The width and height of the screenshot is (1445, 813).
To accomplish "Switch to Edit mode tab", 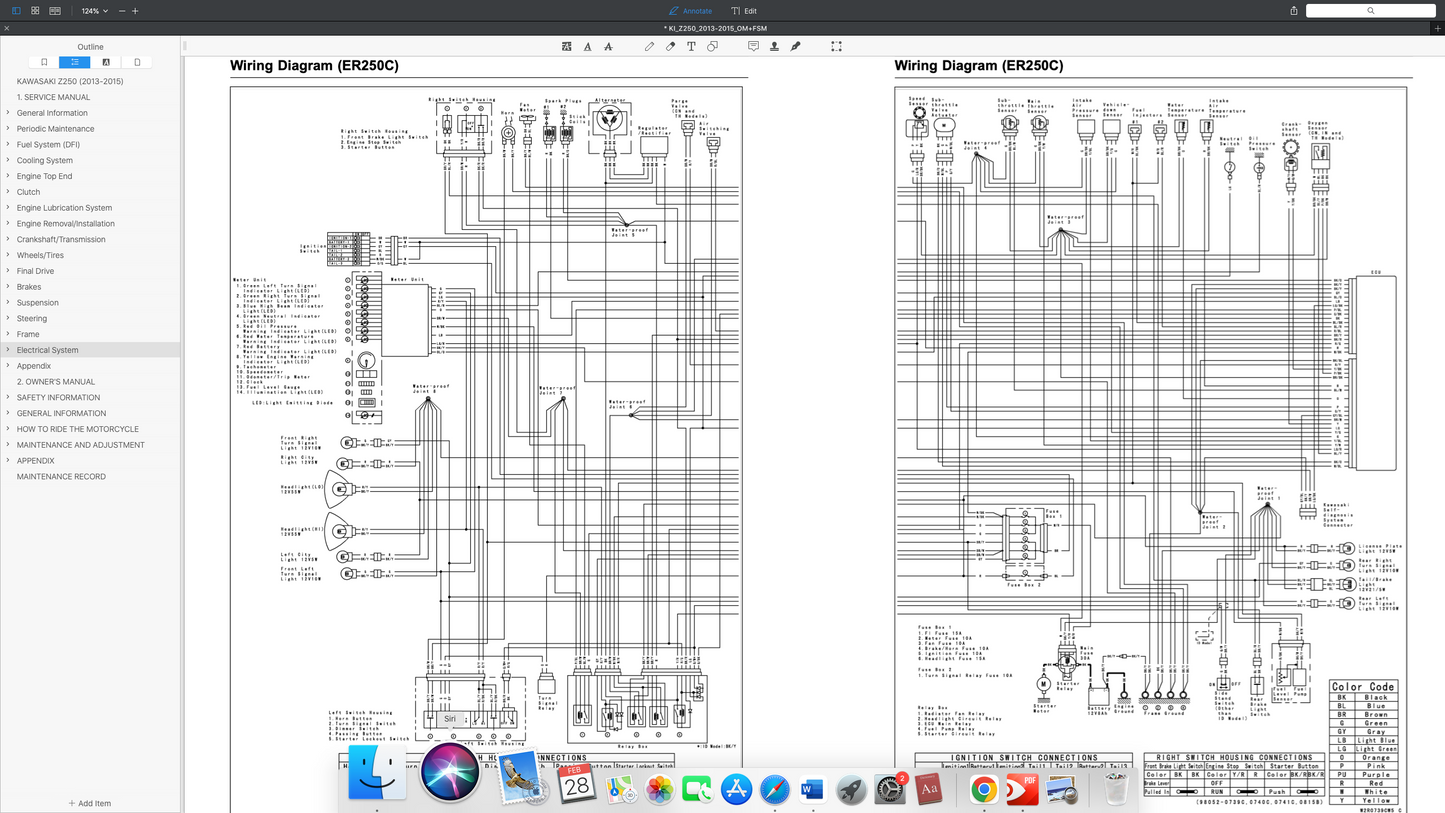I will pyautogui.click(x=743, y=11).
